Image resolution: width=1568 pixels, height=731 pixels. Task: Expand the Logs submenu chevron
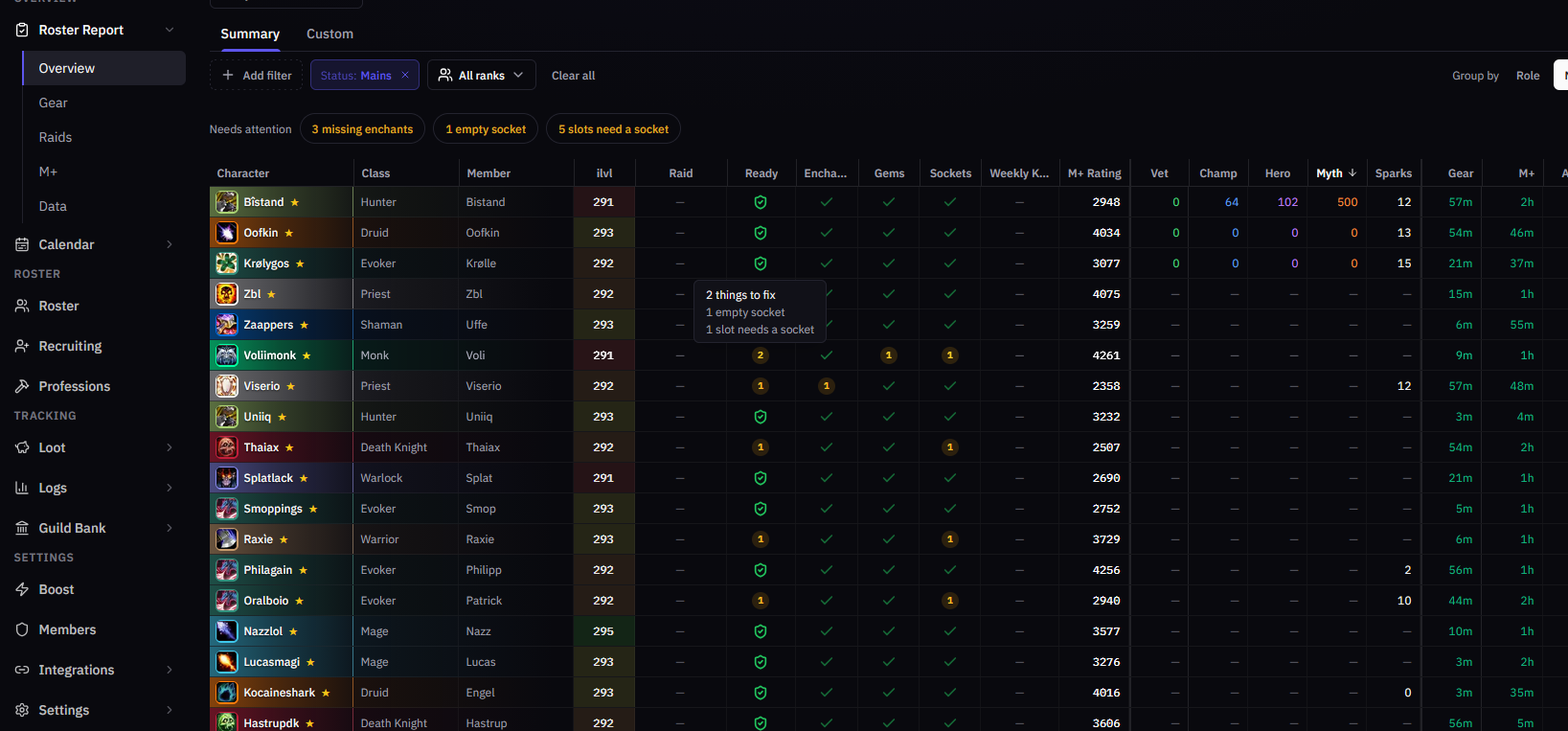170,488
